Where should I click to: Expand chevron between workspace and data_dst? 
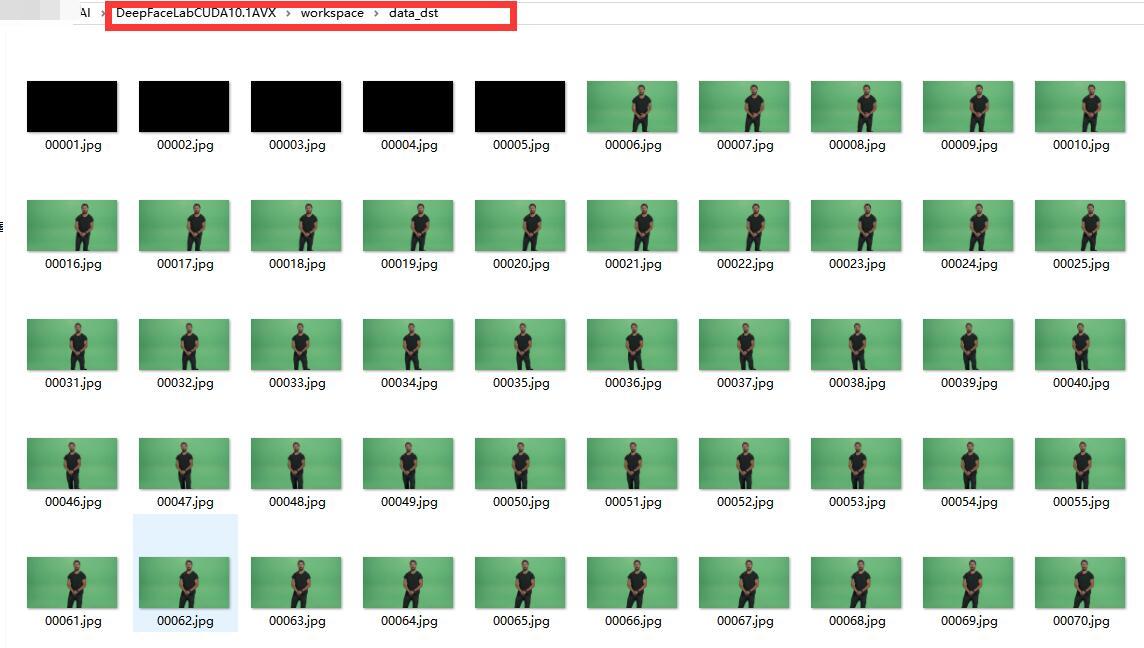point(376,13)
